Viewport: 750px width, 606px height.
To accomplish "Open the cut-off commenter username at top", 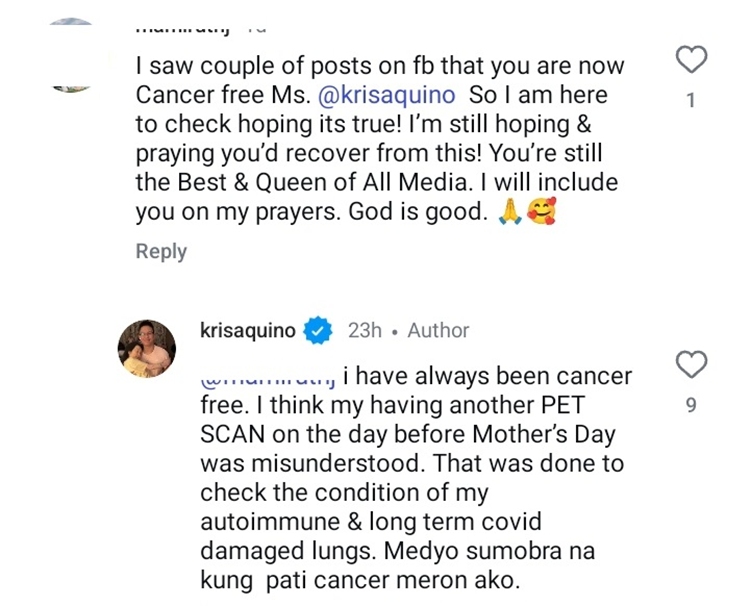I will 182,27.
